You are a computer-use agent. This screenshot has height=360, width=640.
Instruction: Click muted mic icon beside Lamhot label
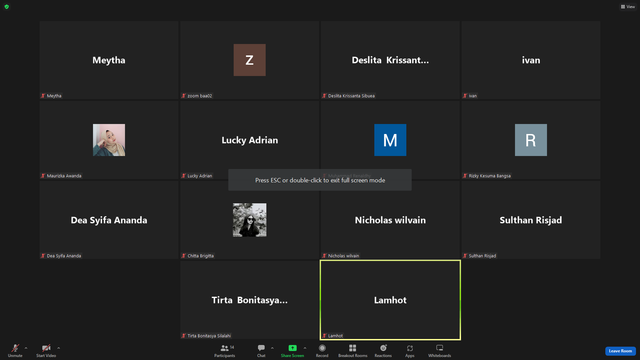click(x=324, y=336)
